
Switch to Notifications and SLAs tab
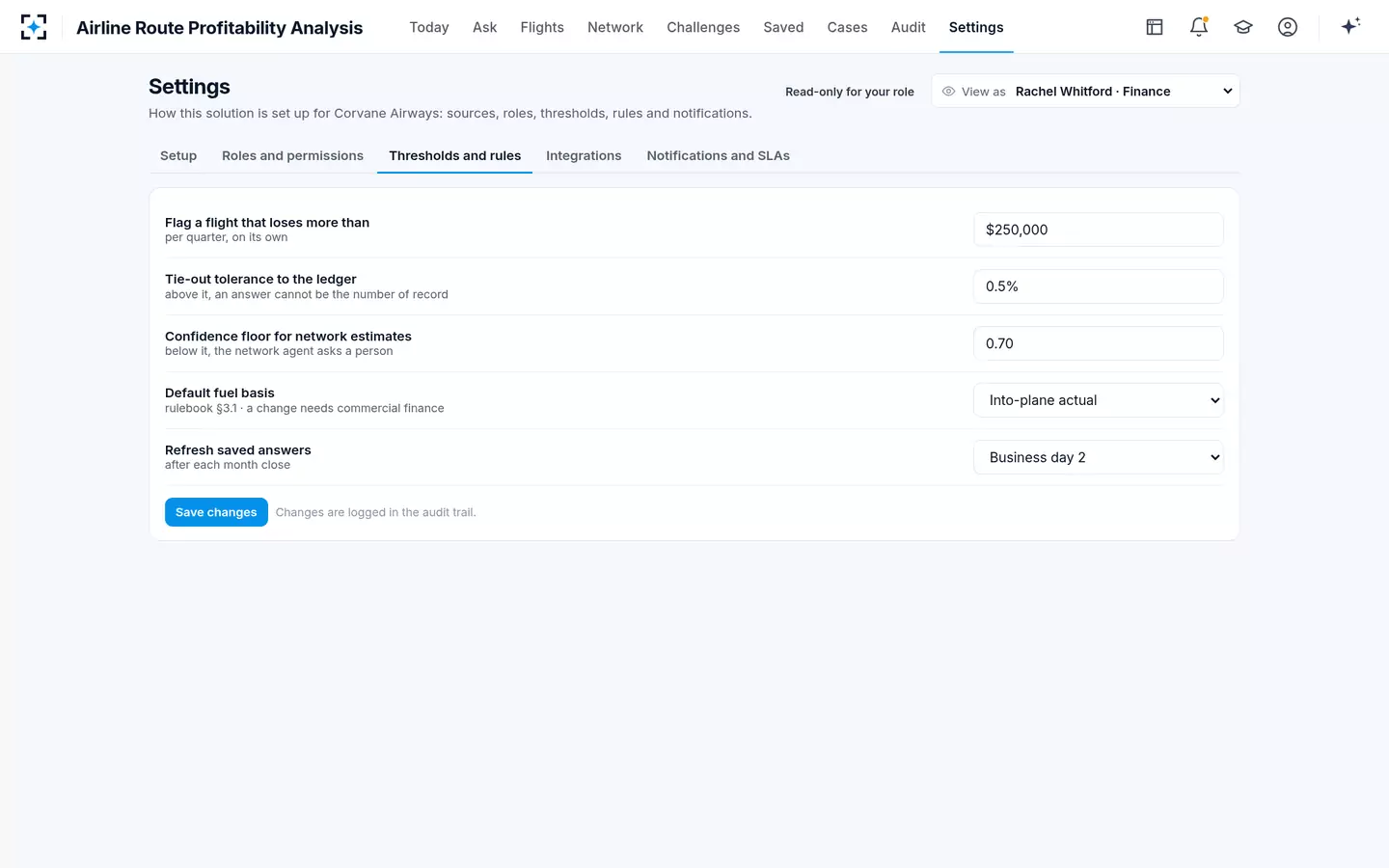718,156
